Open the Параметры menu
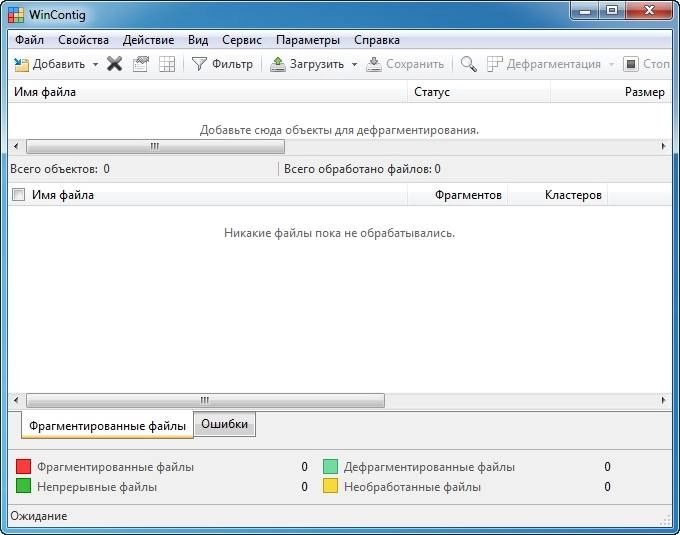 point(307,40)
